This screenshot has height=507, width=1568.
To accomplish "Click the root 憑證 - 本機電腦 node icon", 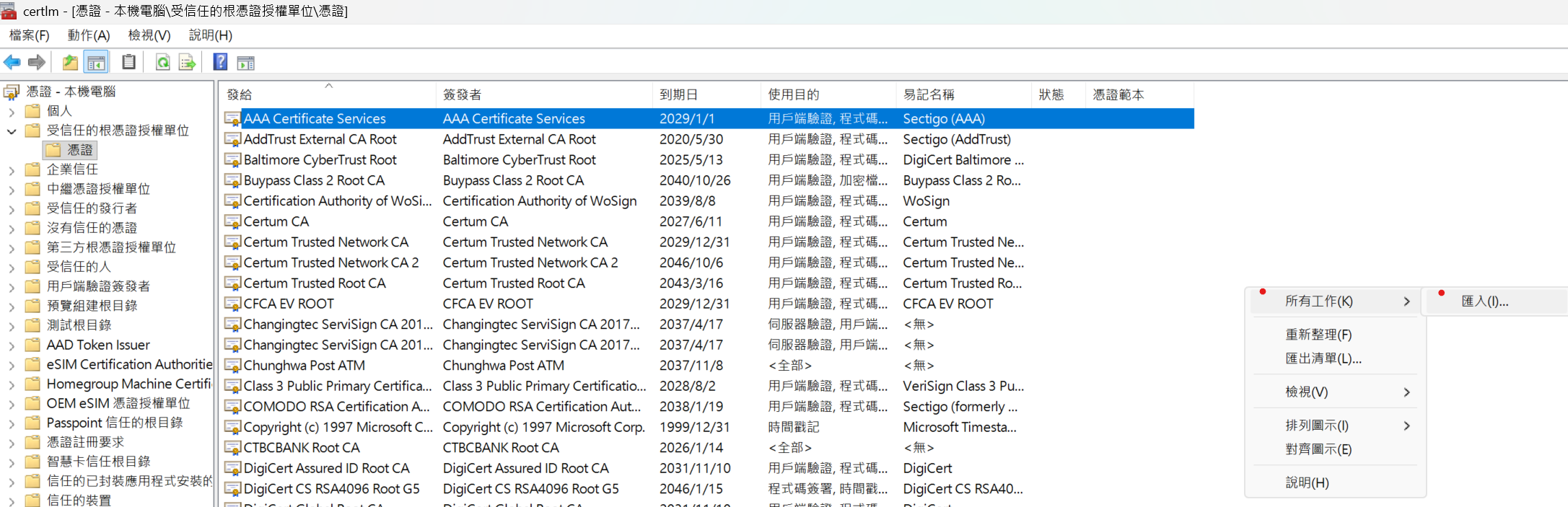I will pyautogui.click(x=11, y=92).
